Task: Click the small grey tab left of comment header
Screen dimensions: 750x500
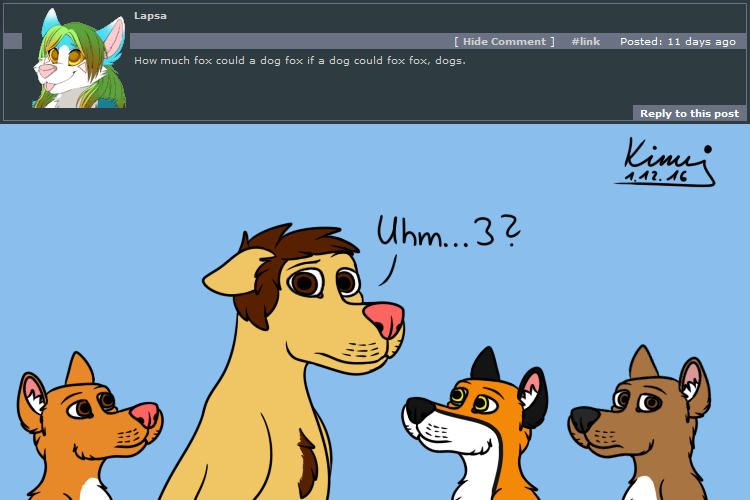Action: point(13,41)
